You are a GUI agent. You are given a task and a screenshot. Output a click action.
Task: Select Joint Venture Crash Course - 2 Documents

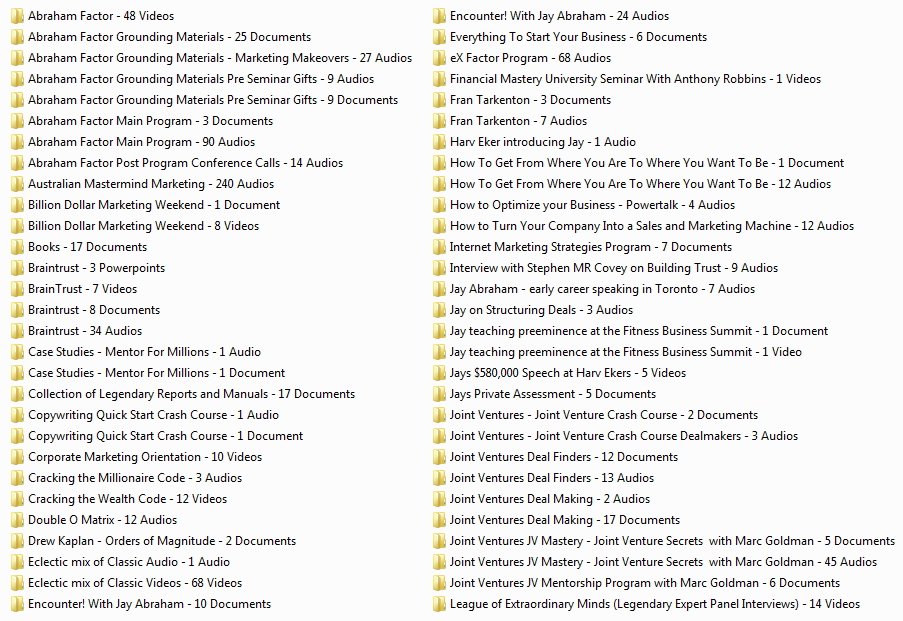tap(604, 415)
